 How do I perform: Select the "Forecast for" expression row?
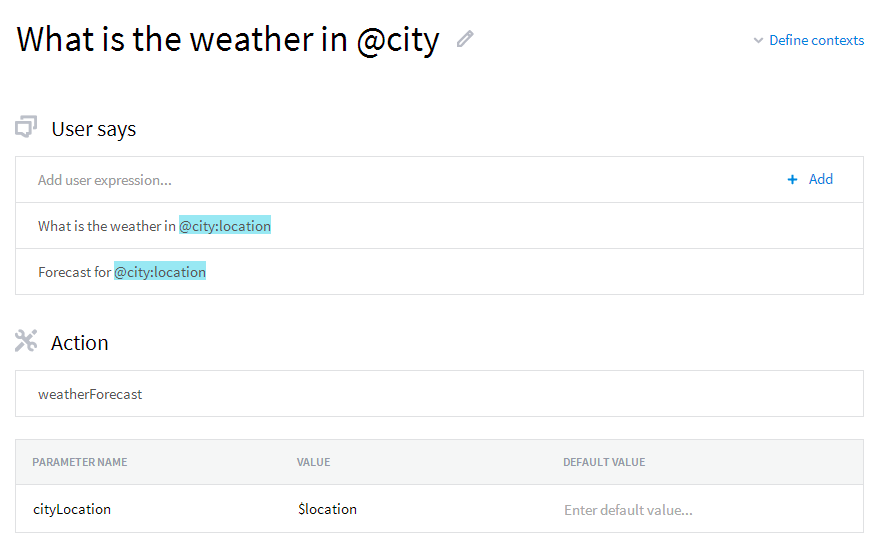click(x=440, y=272)
